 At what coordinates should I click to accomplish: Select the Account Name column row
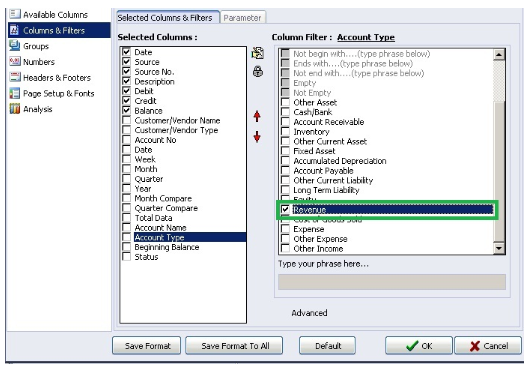point(183,227)
